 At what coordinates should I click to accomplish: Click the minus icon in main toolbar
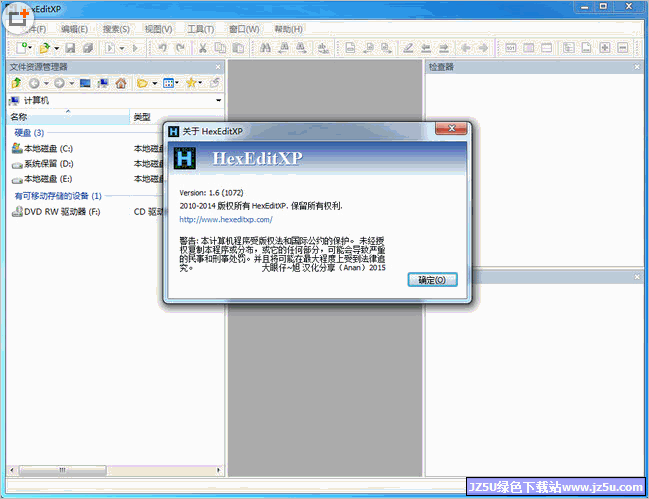click(623, 48)
